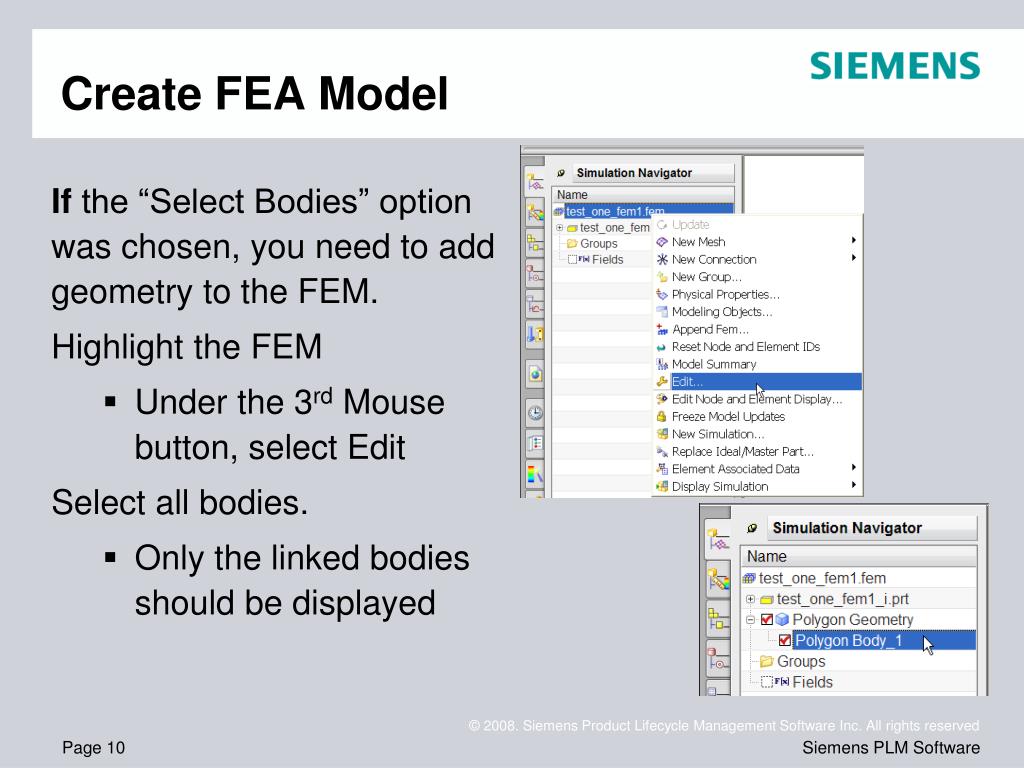Click the pin icon left of context-menu navigator title
Viewport: 1024px width, 768px height.
click(x=561, y=173)
